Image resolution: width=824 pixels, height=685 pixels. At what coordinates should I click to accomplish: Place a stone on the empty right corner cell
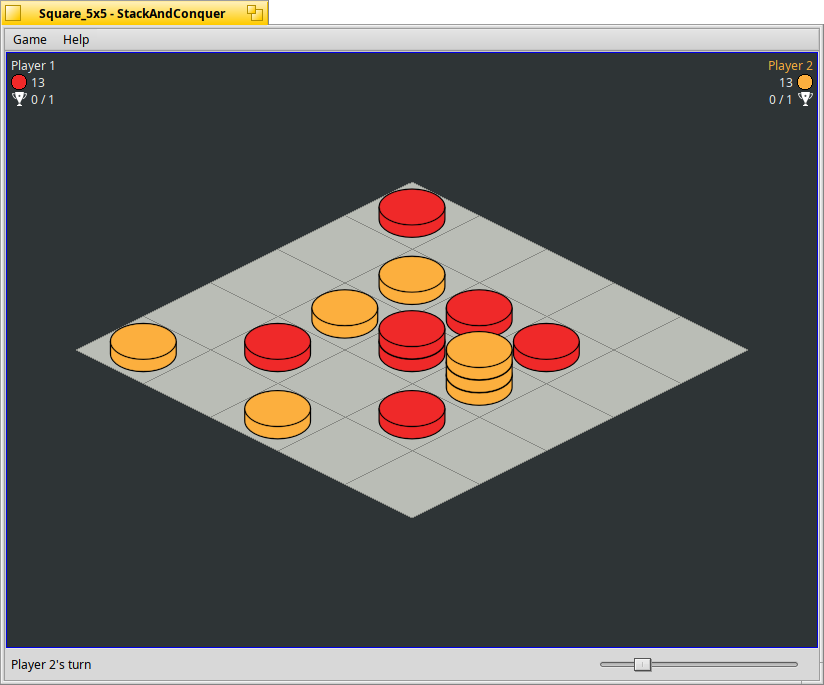681,350
